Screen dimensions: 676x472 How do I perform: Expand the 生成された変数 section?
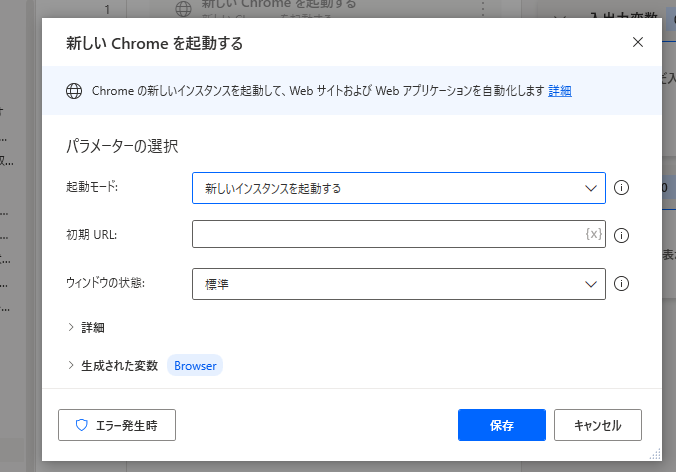pos(113,366)
